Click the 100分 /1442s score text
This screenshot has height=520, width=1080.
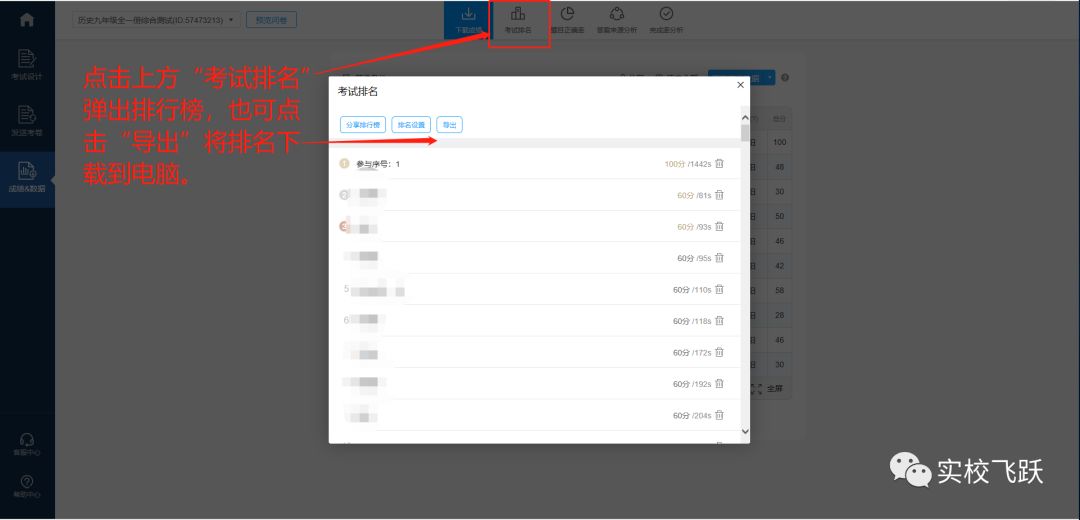[687, 164]
